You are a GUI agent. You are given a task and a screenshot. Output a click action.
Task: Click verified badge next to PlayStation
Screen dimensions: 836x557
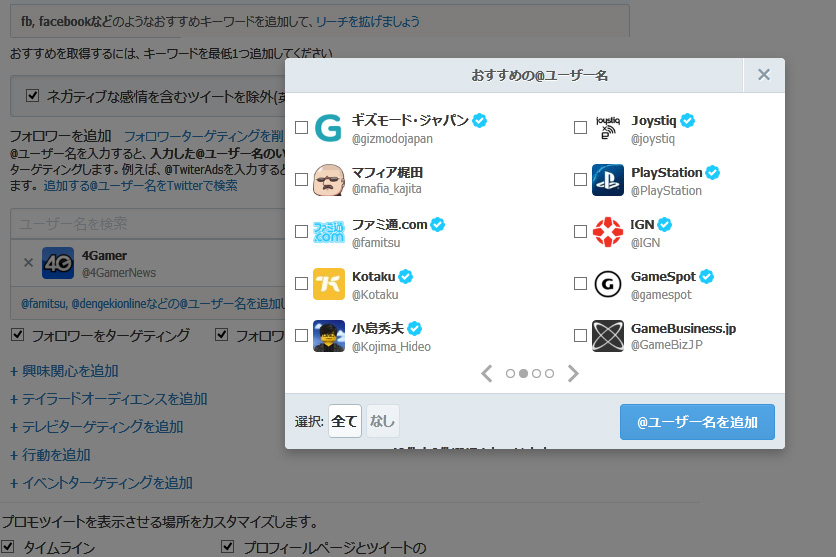[x=713, y=172]
